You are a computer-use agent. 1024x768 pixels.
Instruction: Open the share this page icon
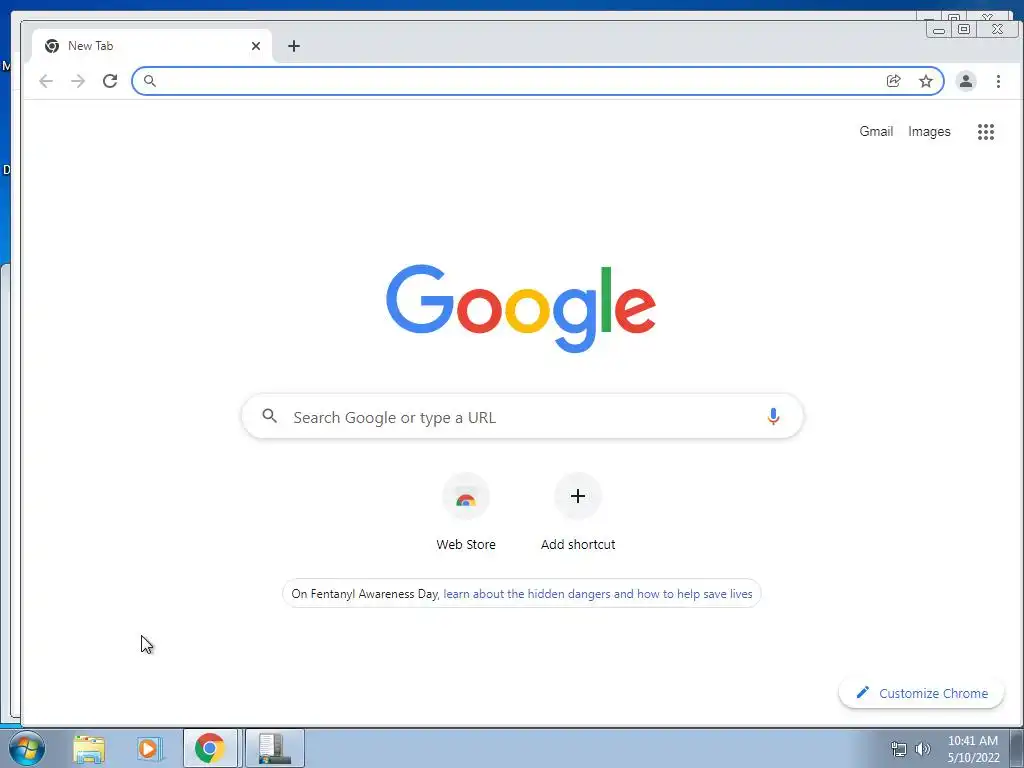(x=893, y=81)
